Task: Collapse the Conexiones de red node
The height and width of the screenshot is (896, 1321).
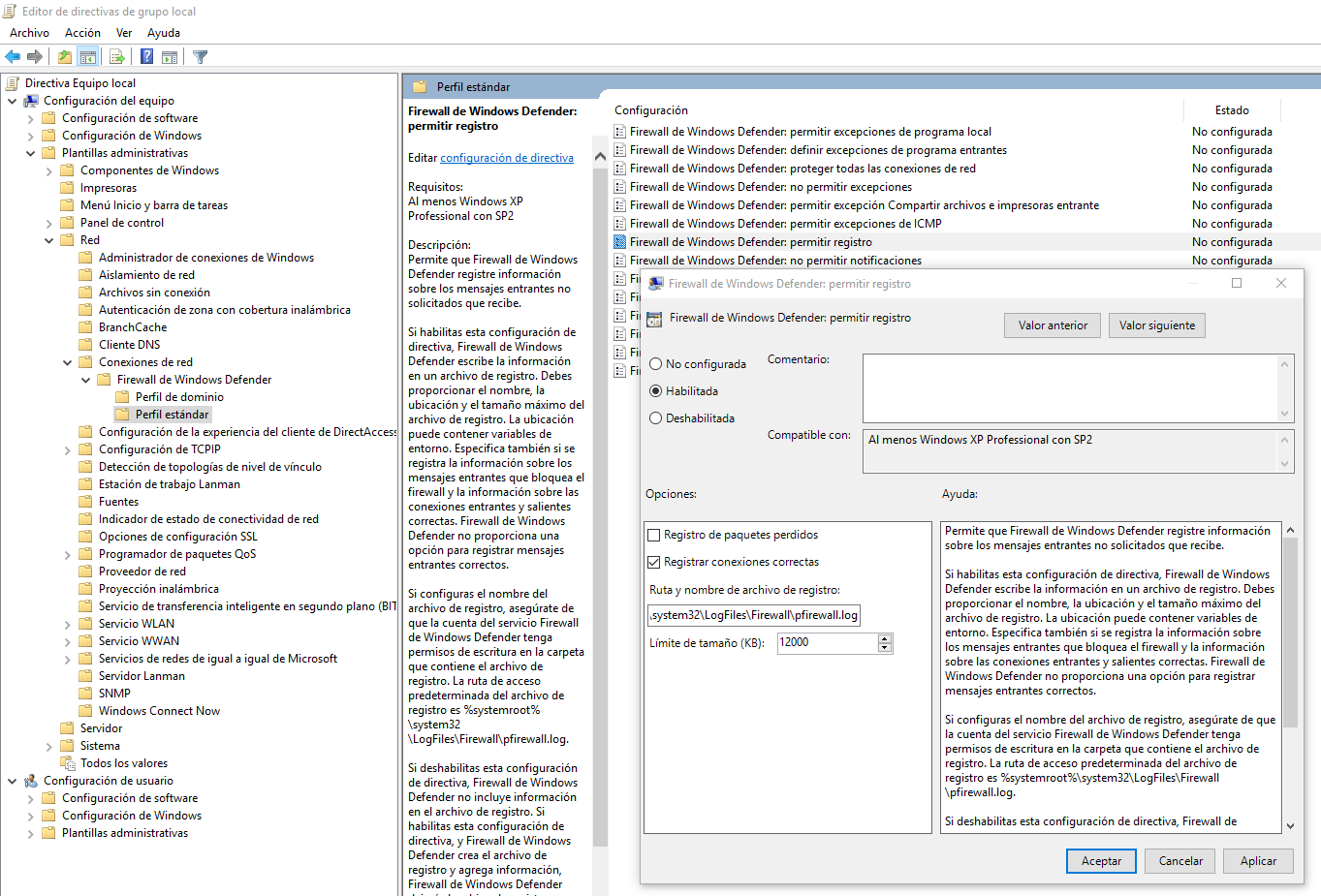Action: pyautogui.click(x=68, y=361)
